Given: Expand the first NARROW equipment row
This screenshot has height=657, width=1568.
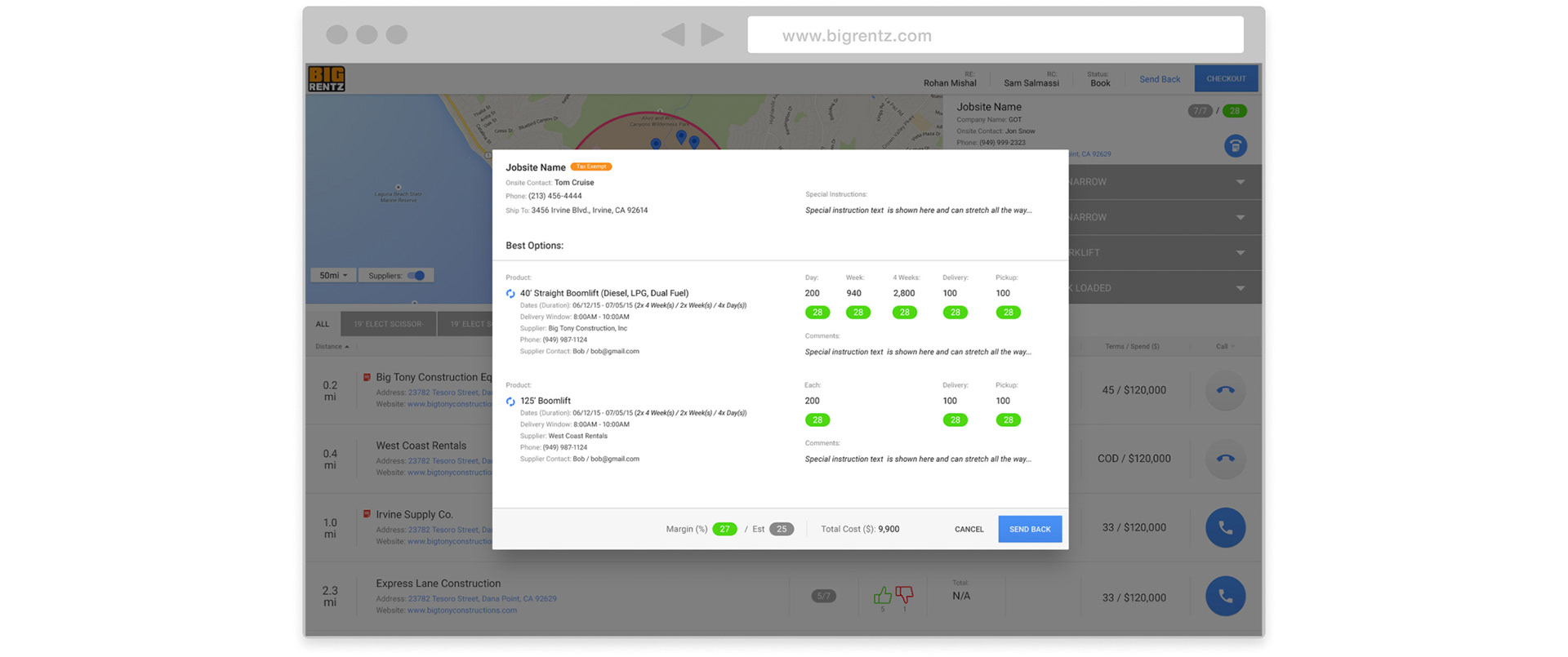Looking at the screenshot, I should tap(1165, 182).
